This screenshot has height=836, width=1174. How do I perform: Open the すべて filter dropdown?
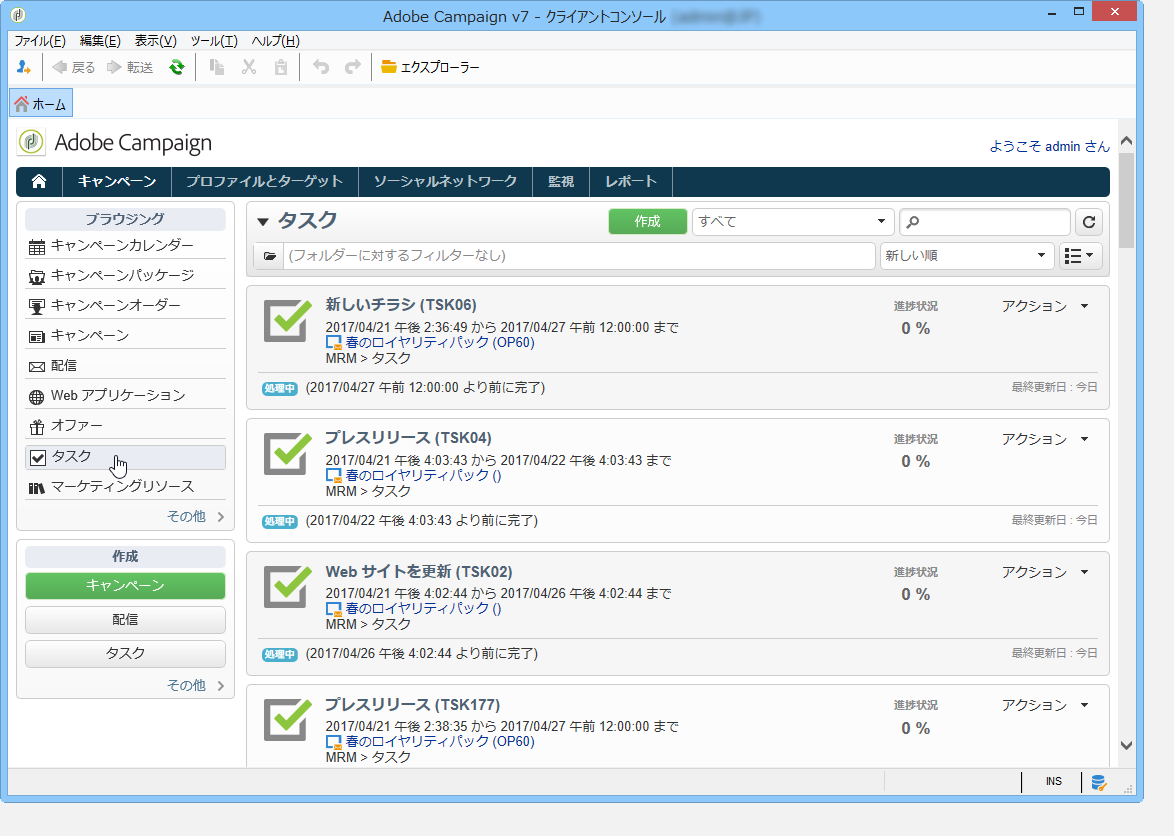click(x=793, y=222)
